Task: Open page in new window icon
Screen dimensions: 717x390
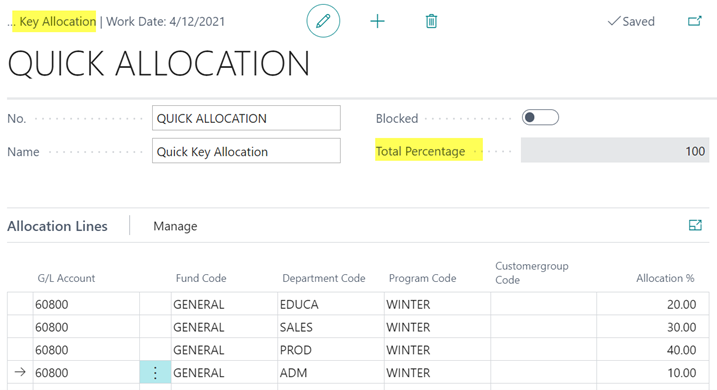Action: [x=695, y=21]
